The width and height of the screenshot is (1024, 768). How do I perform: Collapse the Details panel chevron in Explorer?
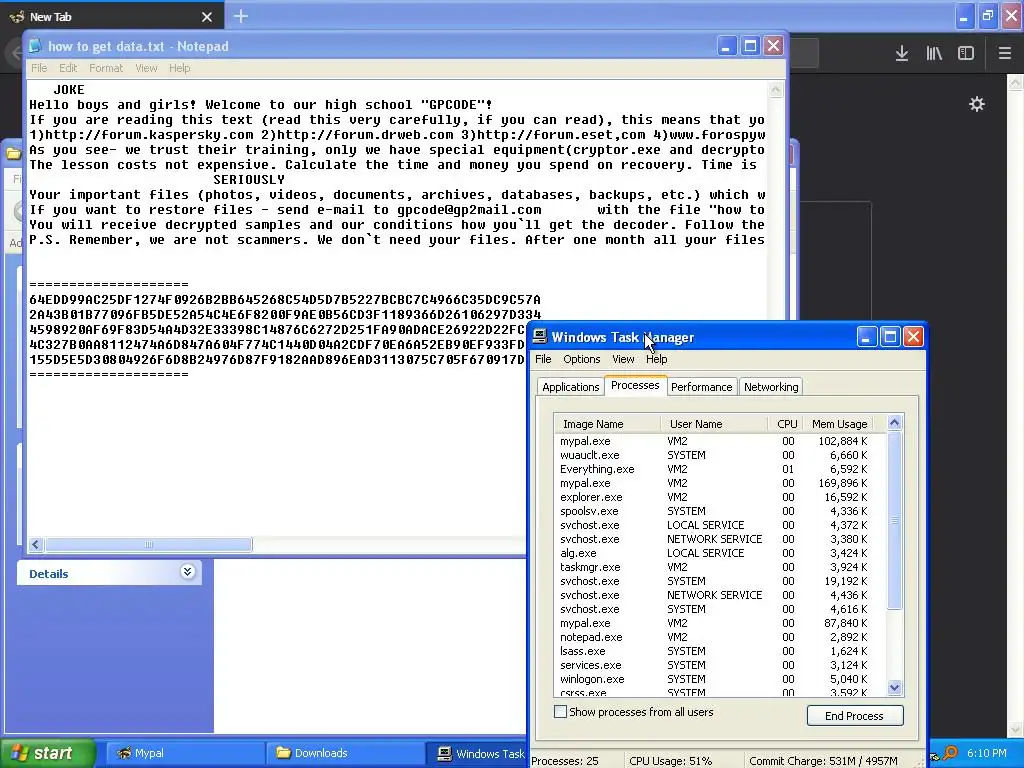pyautogui.click(x=187, y=572)
